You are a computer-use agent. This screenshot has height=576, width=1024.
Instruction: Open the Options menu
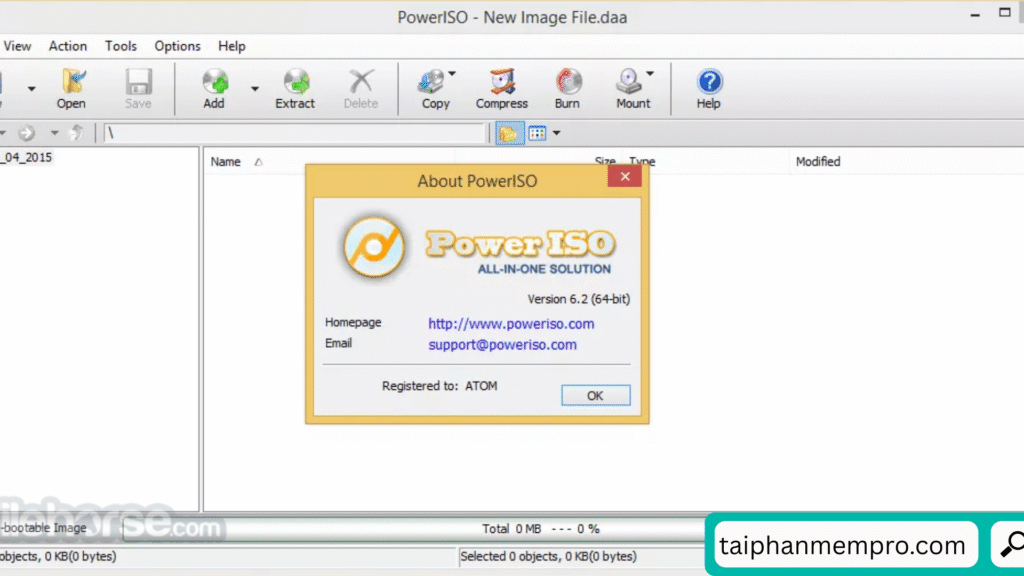(x=177, y=46)
